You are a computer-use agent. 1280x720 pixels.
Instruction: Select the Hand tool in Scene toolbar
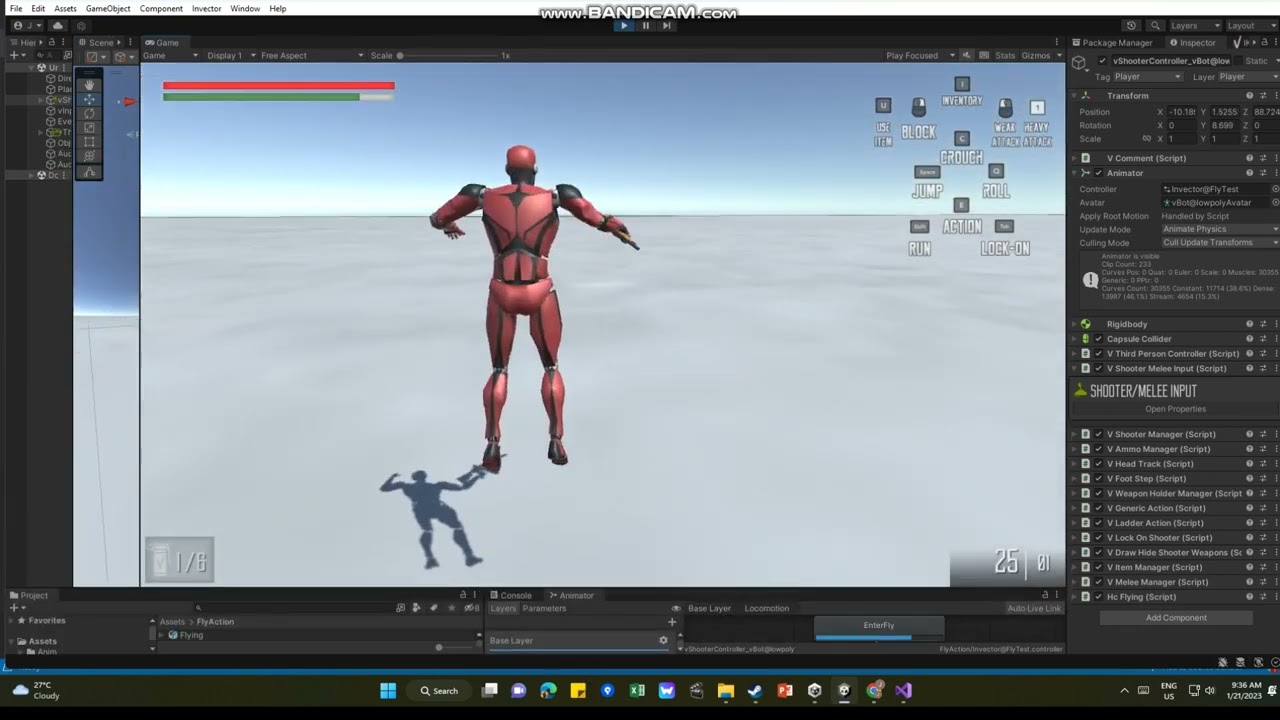click(89, 85)
